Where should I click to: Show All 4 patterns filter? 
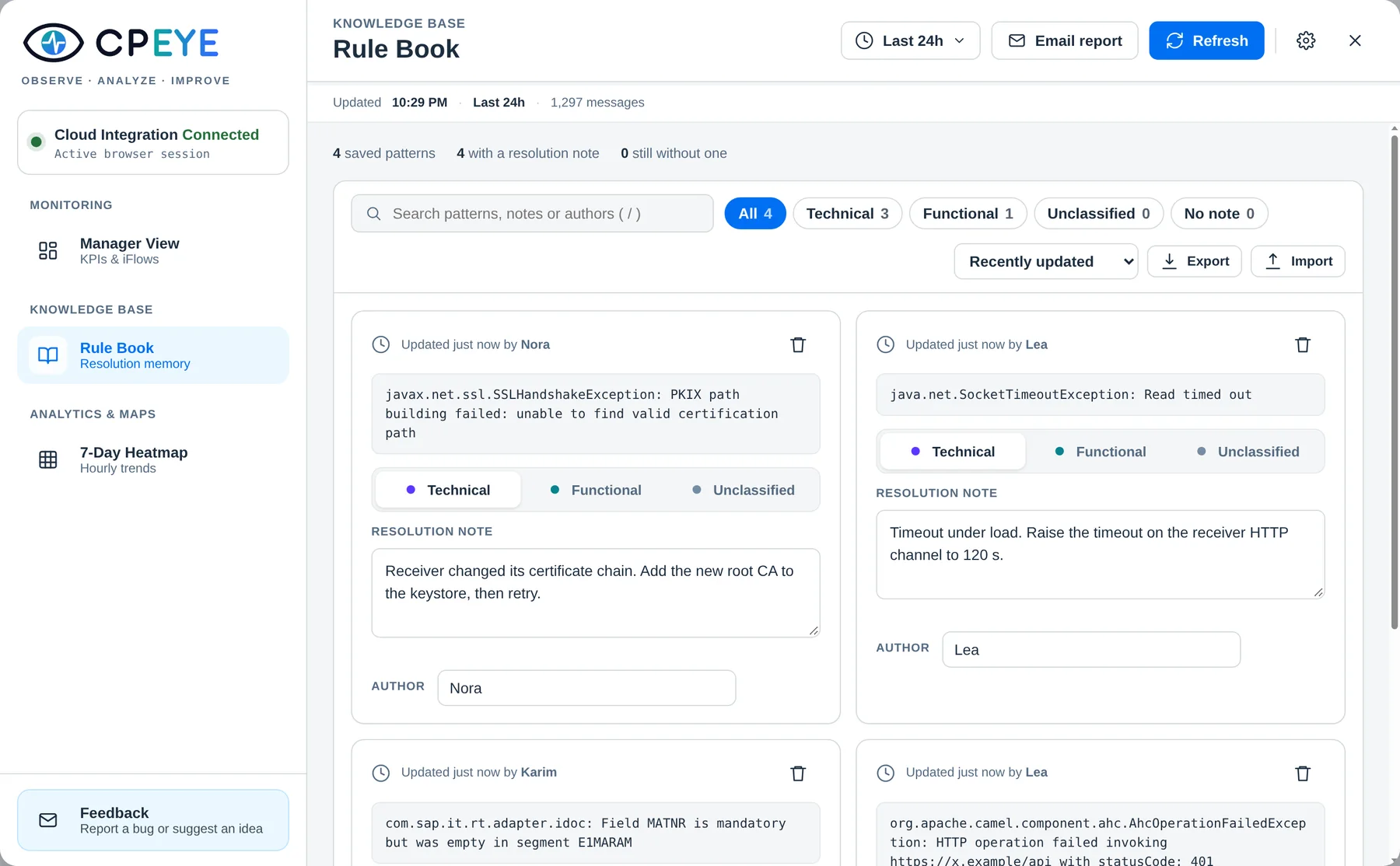coord(754,214)
